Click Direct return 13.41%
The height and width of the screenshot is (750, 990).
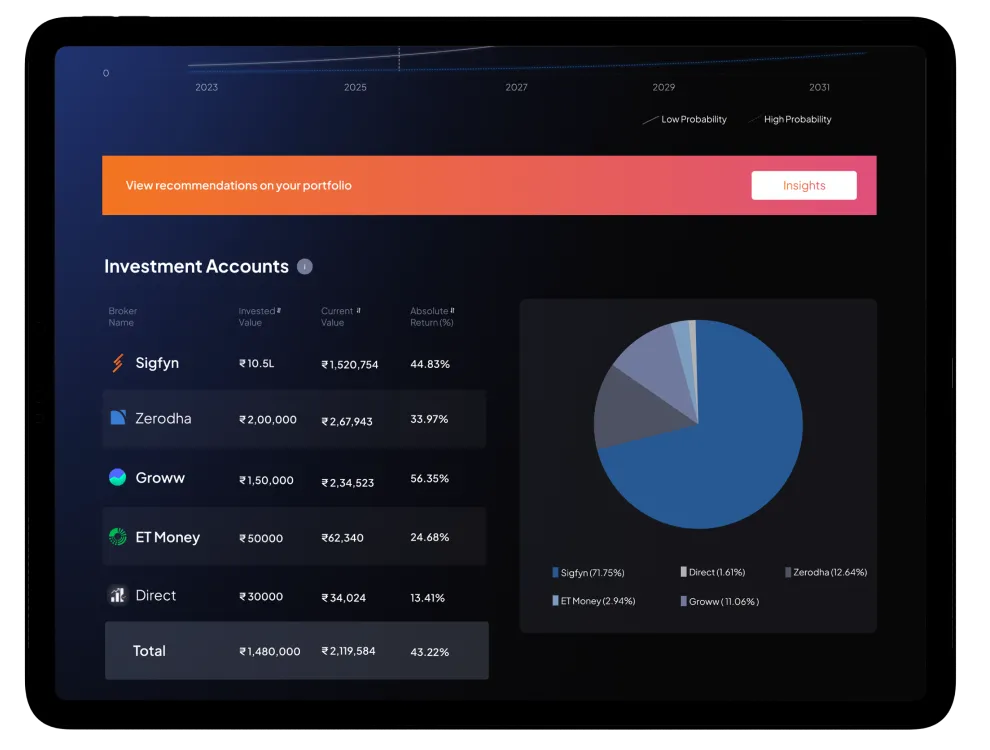tap(427, 598)
